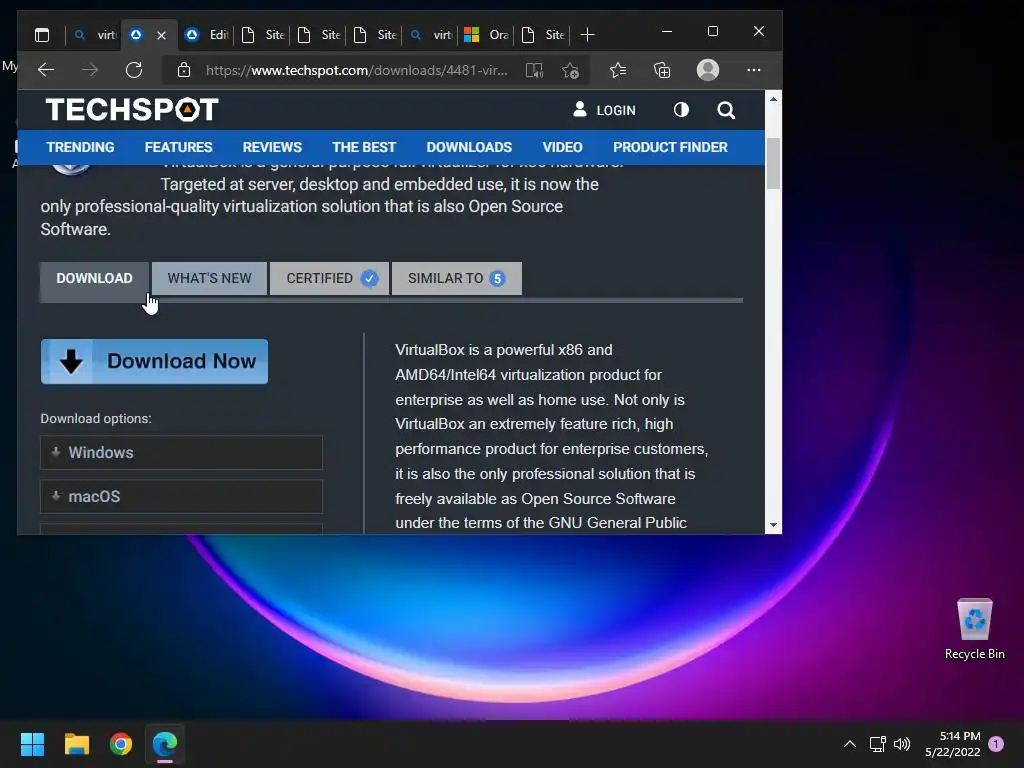The height and width of the screenshot is (768, 1024).
Task: Click the scrollbar up arrow
Action: 773,99
